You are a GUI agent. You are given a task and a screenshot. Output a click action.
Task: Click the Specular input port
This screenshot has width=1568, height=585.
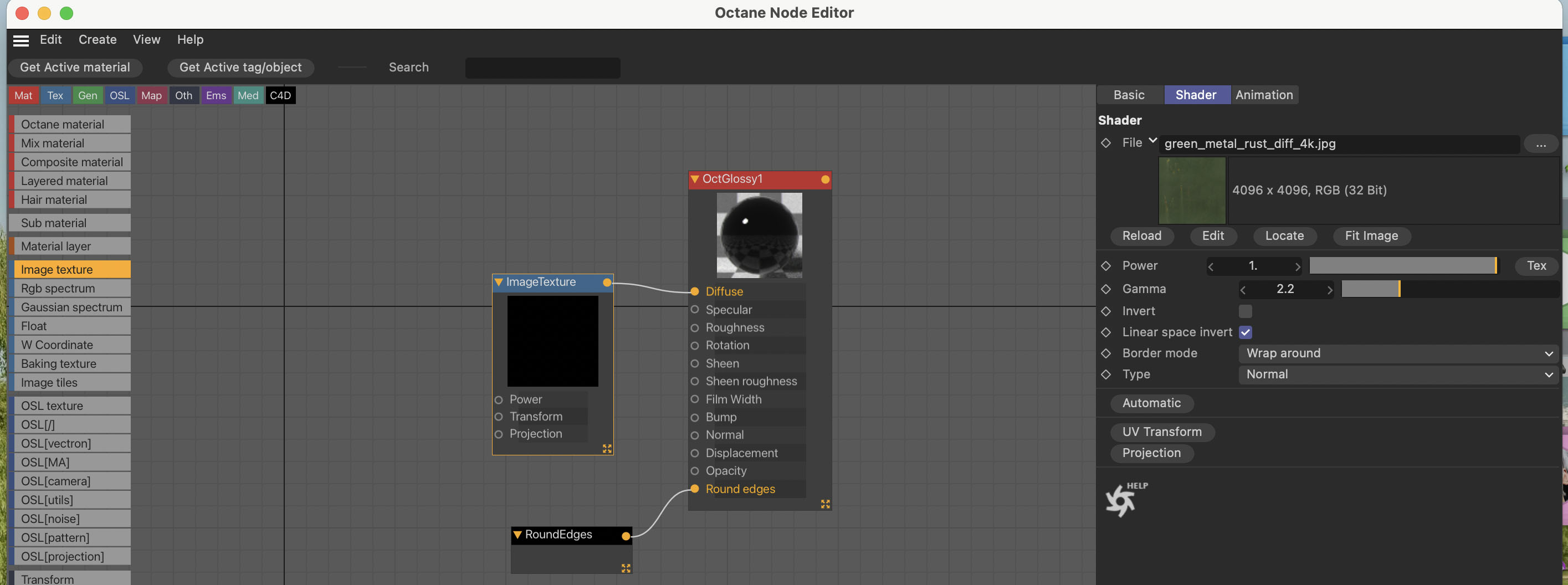695,310
